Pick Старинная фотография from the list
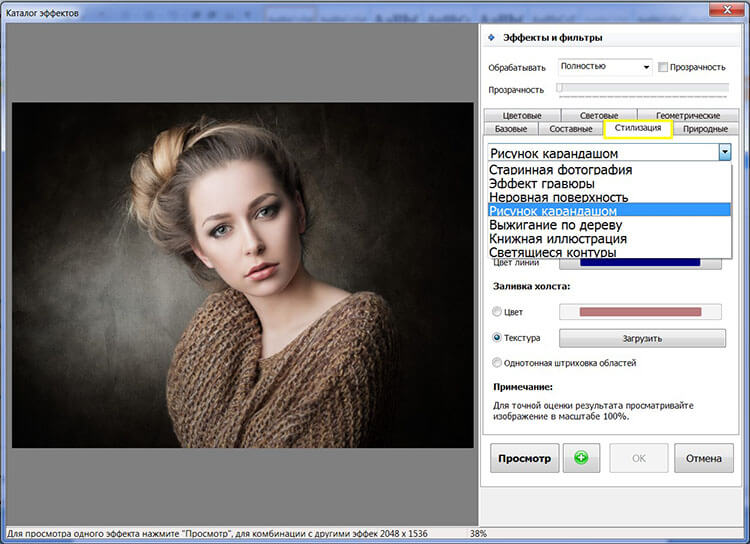 560,170
